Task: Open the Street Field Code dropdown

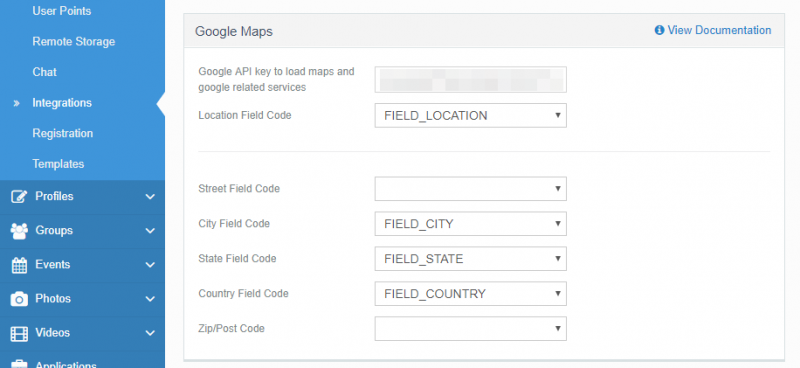Action: [x=470, y=189]
